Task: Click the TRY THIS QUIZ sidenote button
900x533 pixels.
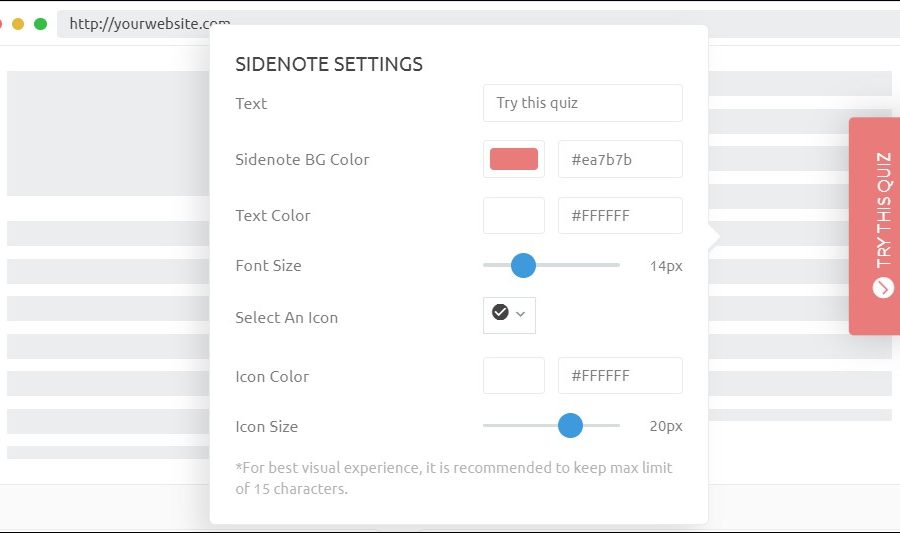Action: coord(874,225)
